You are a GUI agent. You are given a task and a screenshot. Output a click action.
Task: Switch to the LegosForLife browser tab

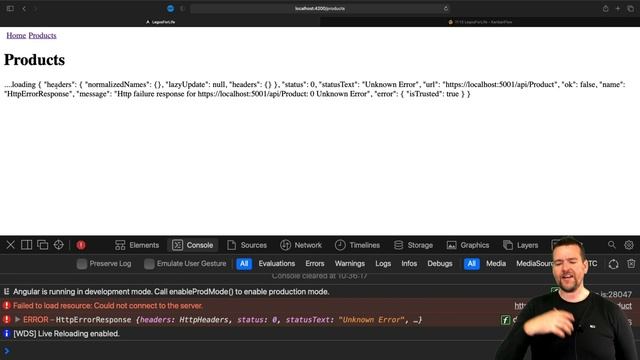tap(160, 22)
